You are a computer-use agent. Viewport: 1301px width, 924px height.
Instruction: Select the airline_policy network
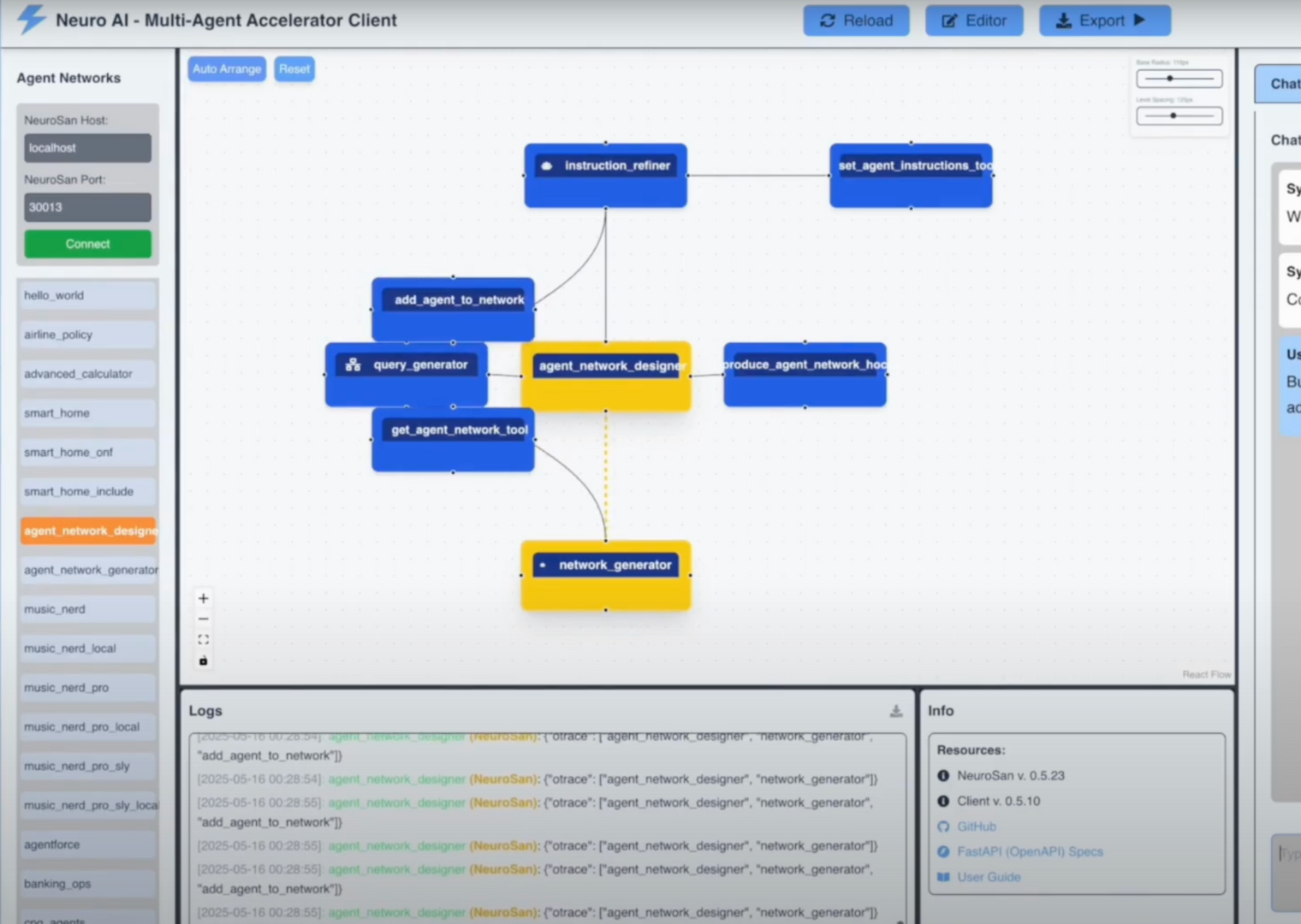[x=87, y=335]
